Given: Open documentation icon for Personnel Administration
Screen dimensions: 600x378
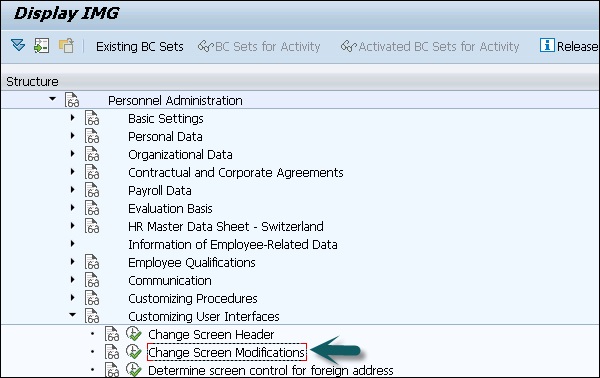Looking at the screenshot, I should coord(72,100).
